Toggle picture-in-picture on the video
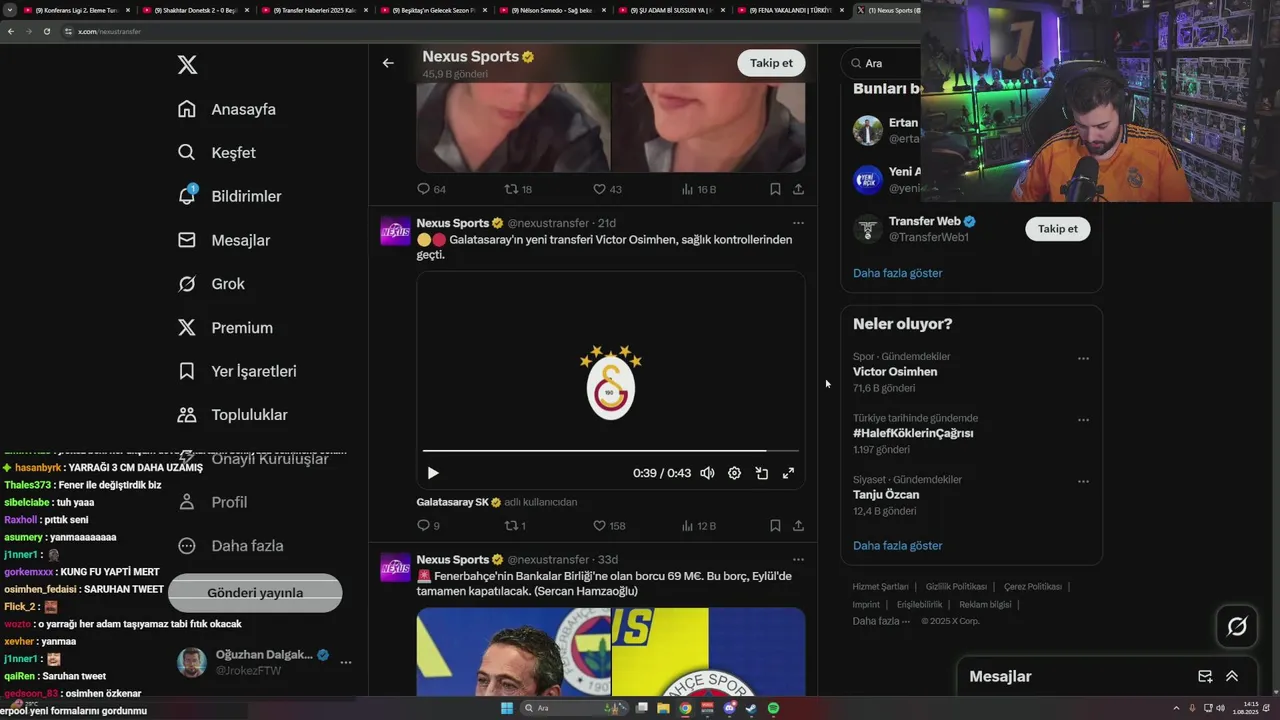 (761, 473)
